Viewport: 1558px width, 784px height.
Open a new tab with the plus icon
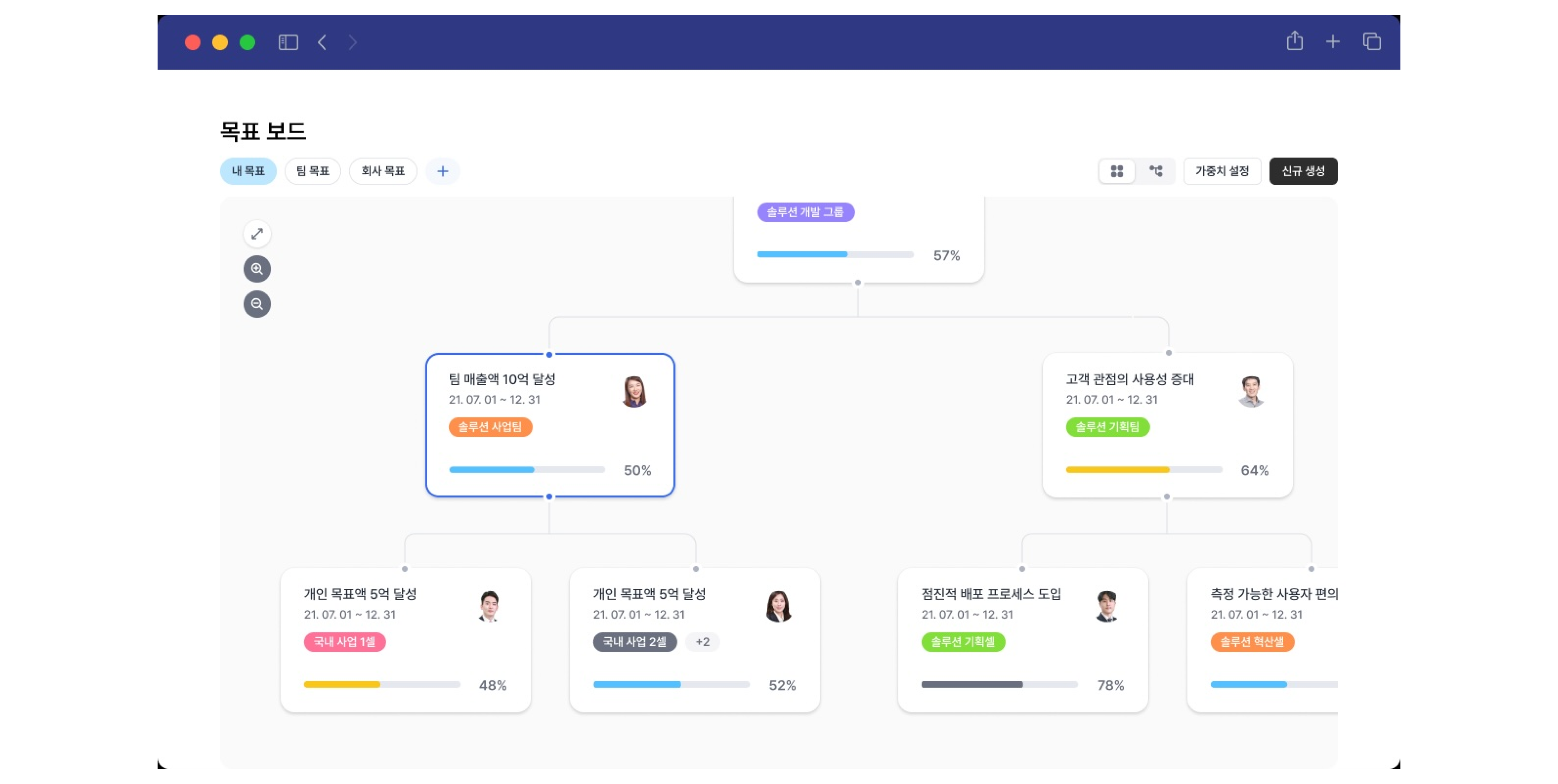1333,42
